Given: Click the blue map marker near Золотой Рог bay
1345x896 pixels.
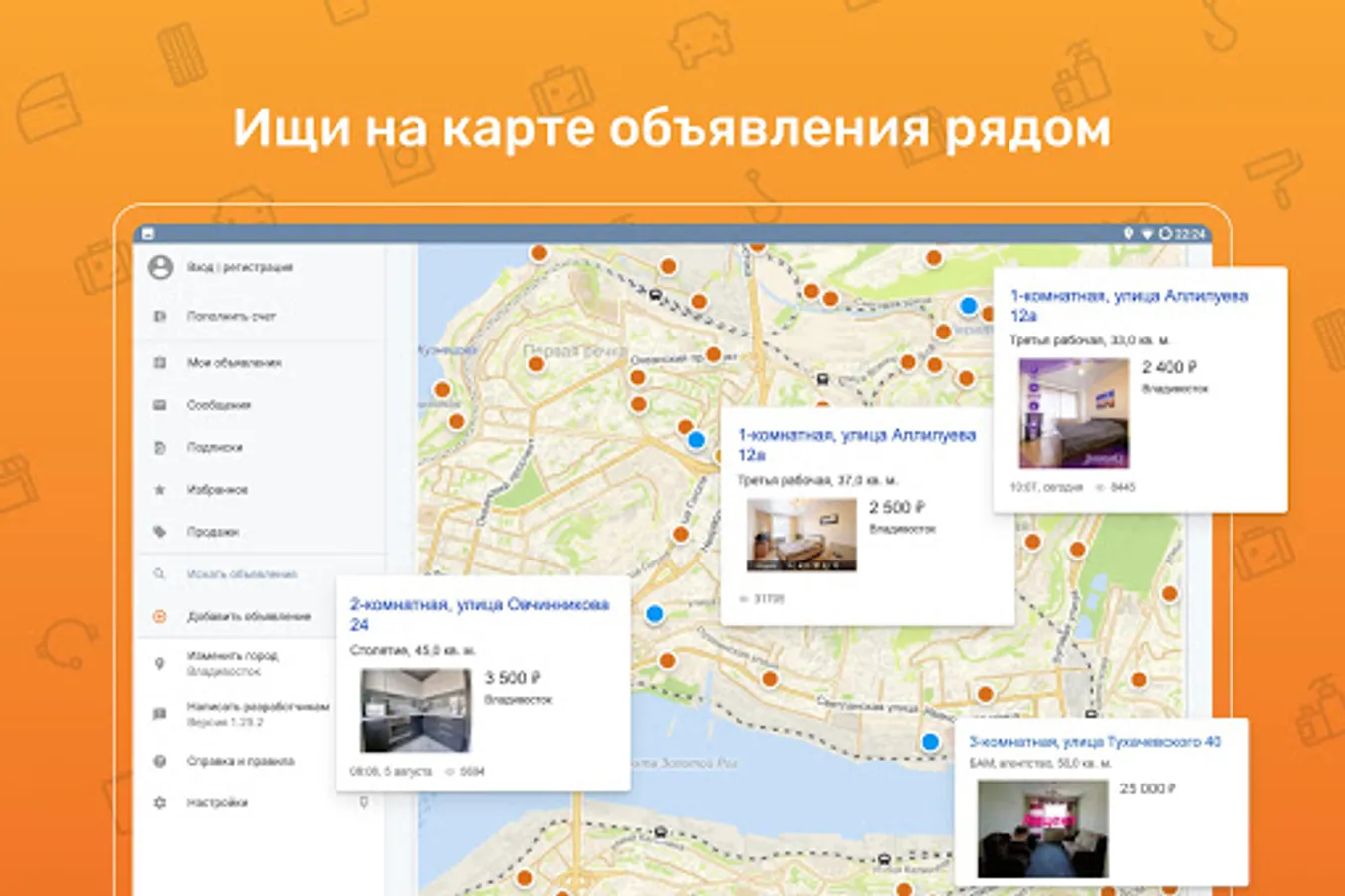Looking at the screenshot, I should point(930,741).
